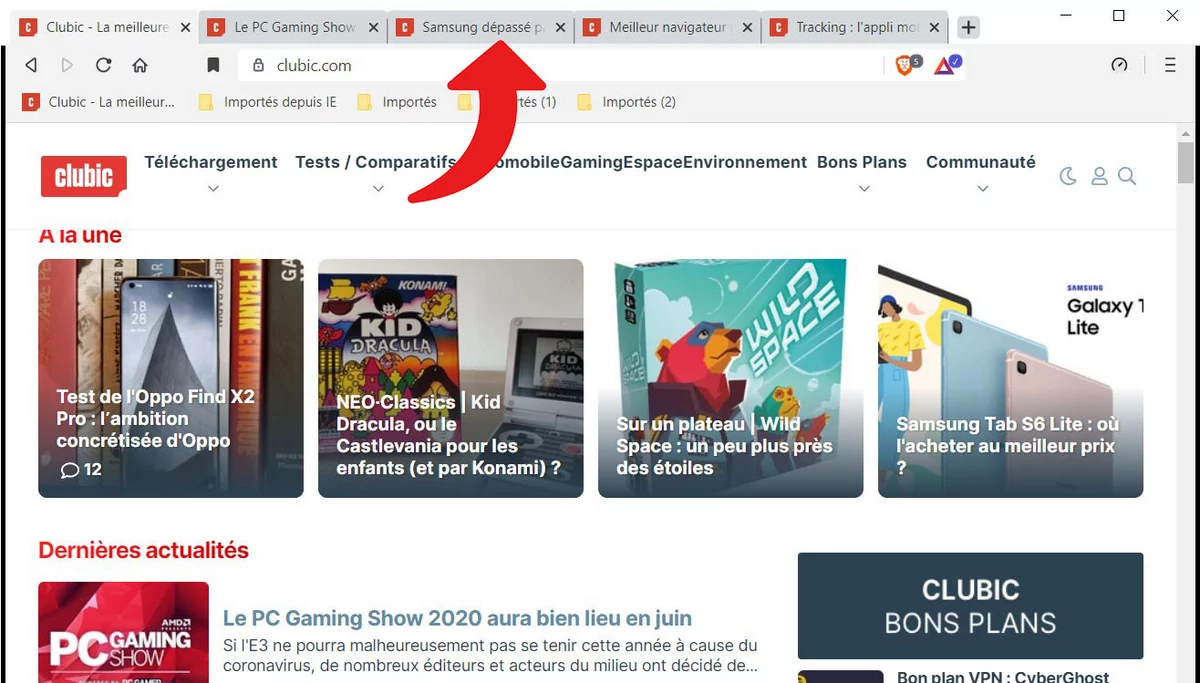The width and height of the screenshot is (1200, 683).
Task: Switch to the 'Le PC Gaming Show' tab
Action: tap(294, 28)
